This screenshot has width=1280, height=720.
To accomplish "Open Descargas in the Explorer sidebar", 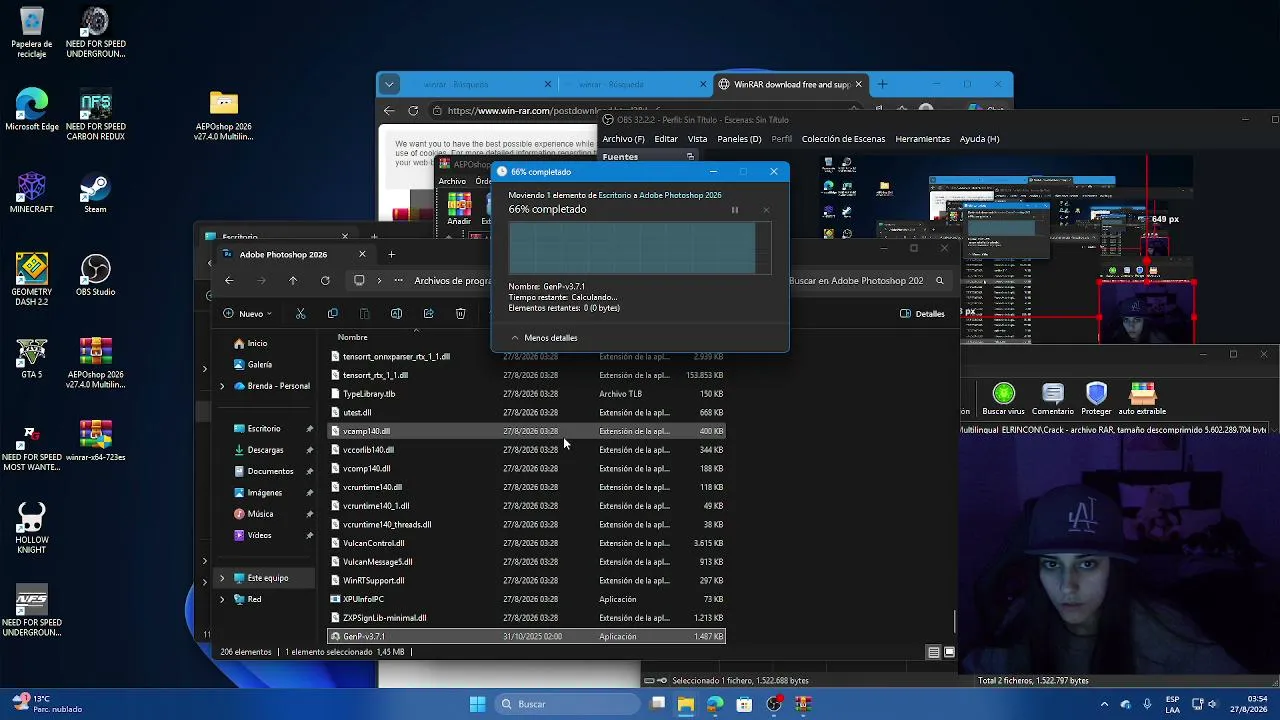I will coord(265,450).
